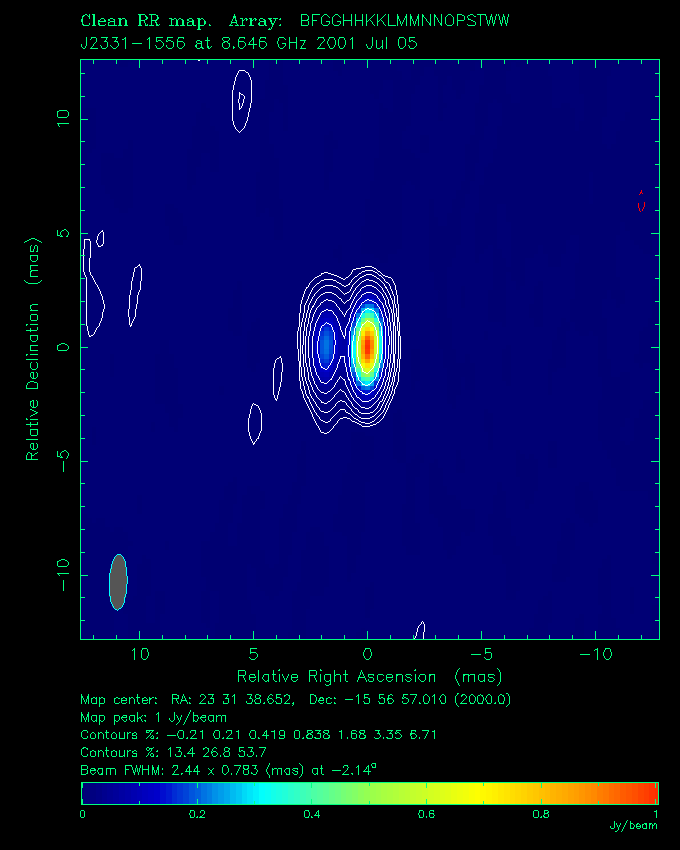The image size is (680, 850).
Task: Click the 'Map peak: 1 Jy/beam' line
Action: coord(153,718)
